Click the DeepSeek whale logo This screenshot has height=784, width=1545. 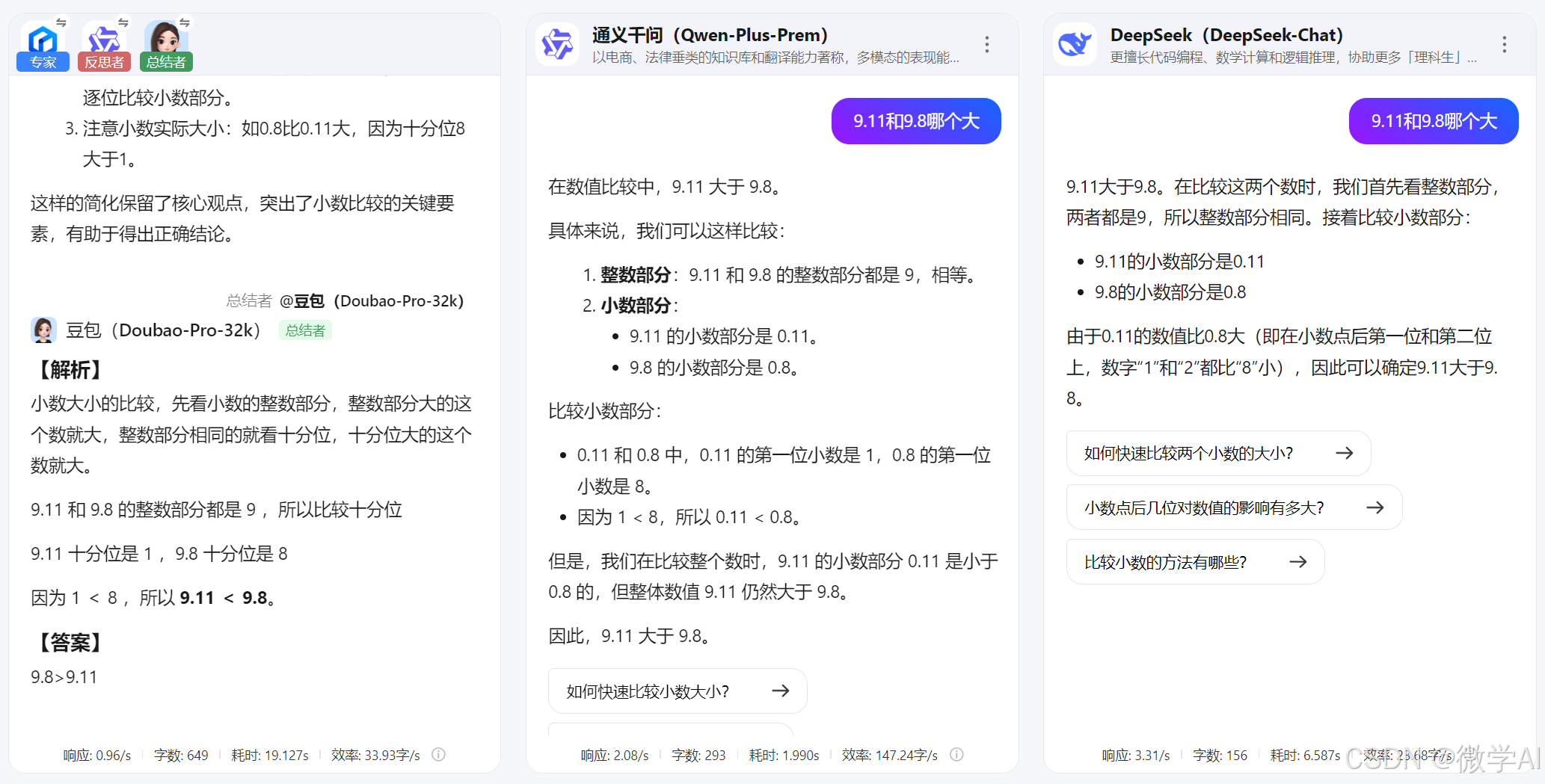pyautogui.click(x=1075, y=44)
